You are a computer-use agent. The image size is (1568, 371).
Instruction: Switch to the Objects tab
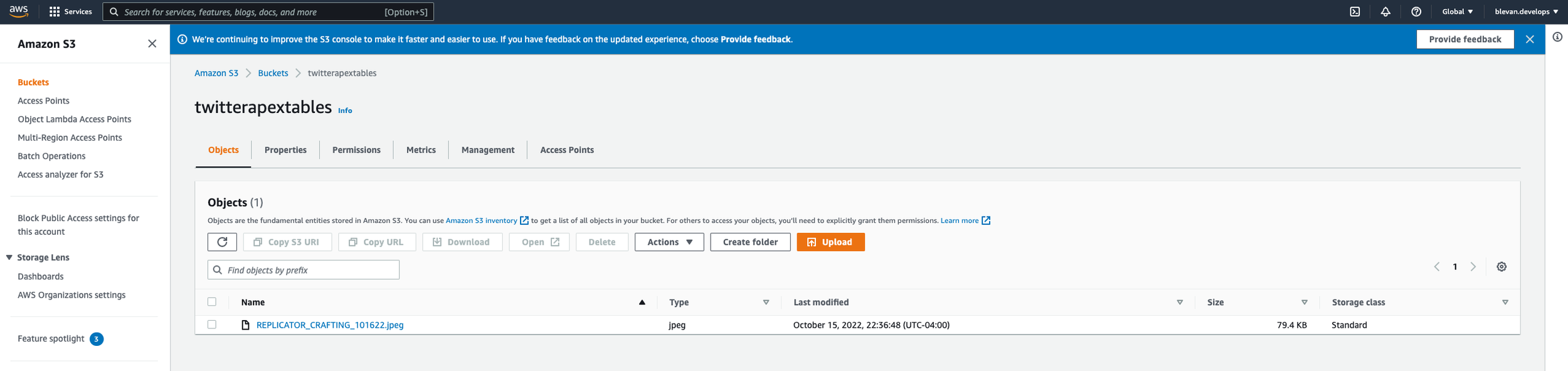[223, 150]
